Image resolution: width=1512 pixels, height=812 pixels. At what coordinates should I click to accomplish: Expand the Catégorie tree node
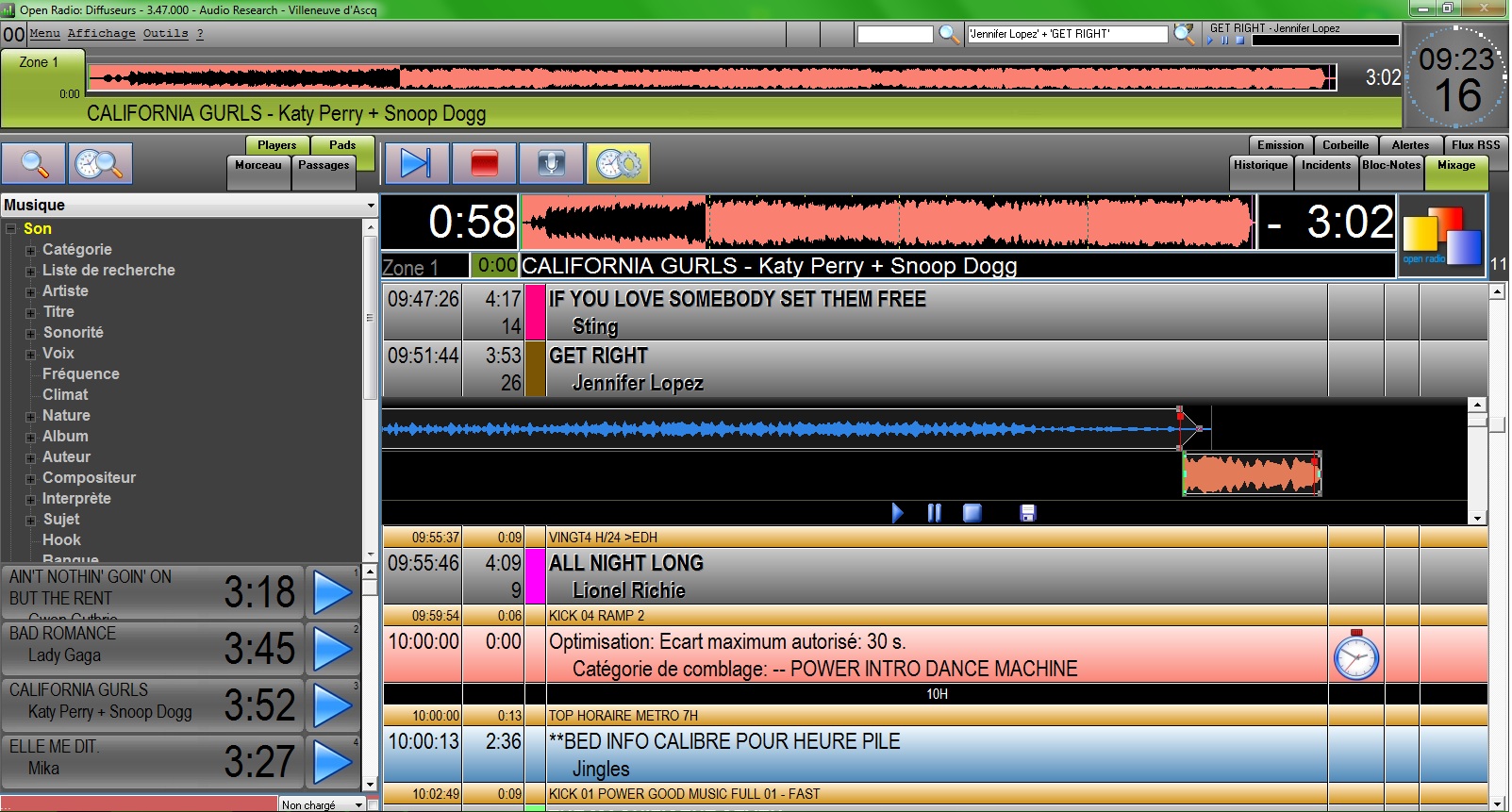[x=31, y=251]
